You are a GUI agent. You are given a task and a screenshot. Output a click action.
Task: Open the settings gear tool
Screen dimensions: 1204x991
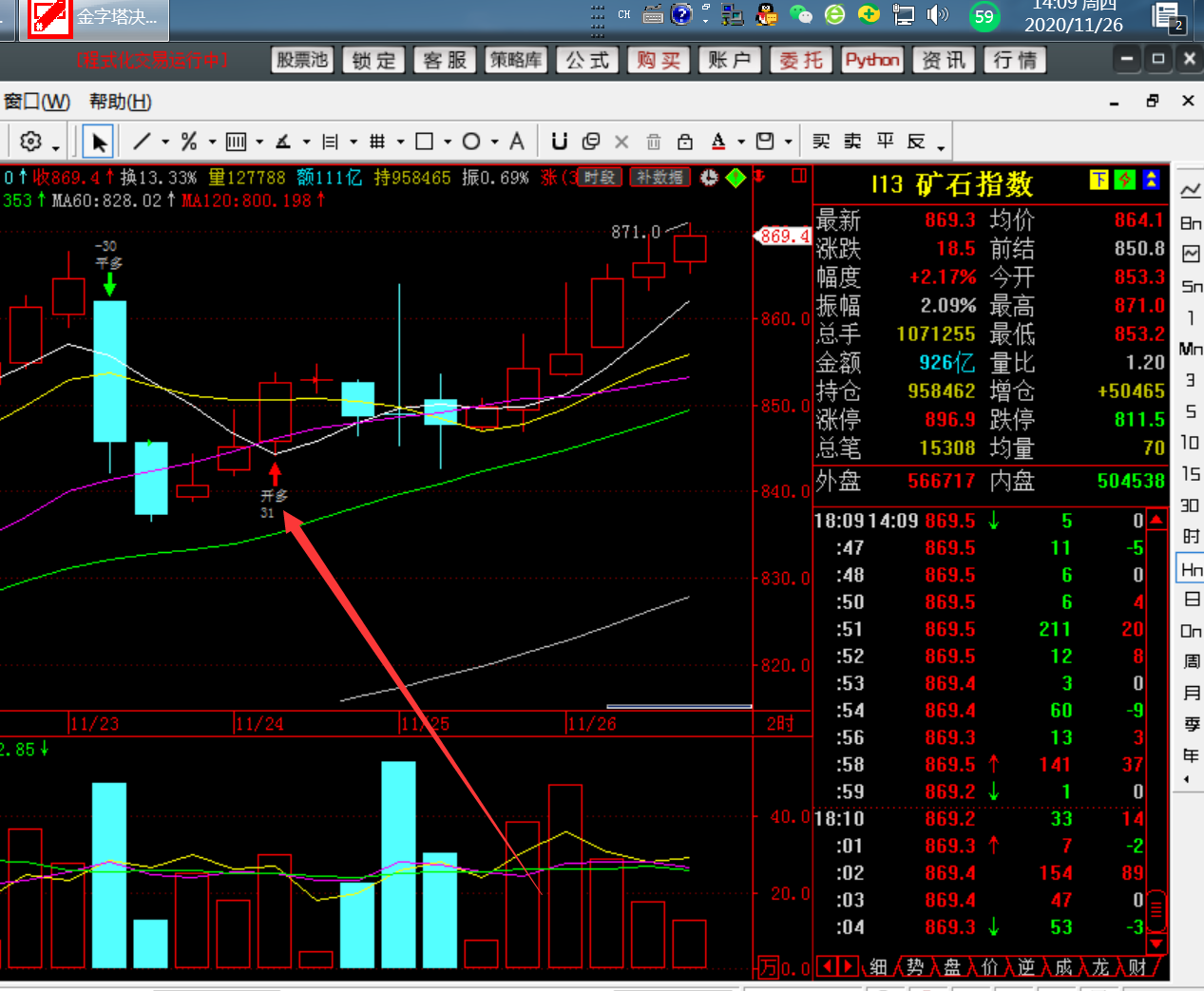tap(30, 142)
